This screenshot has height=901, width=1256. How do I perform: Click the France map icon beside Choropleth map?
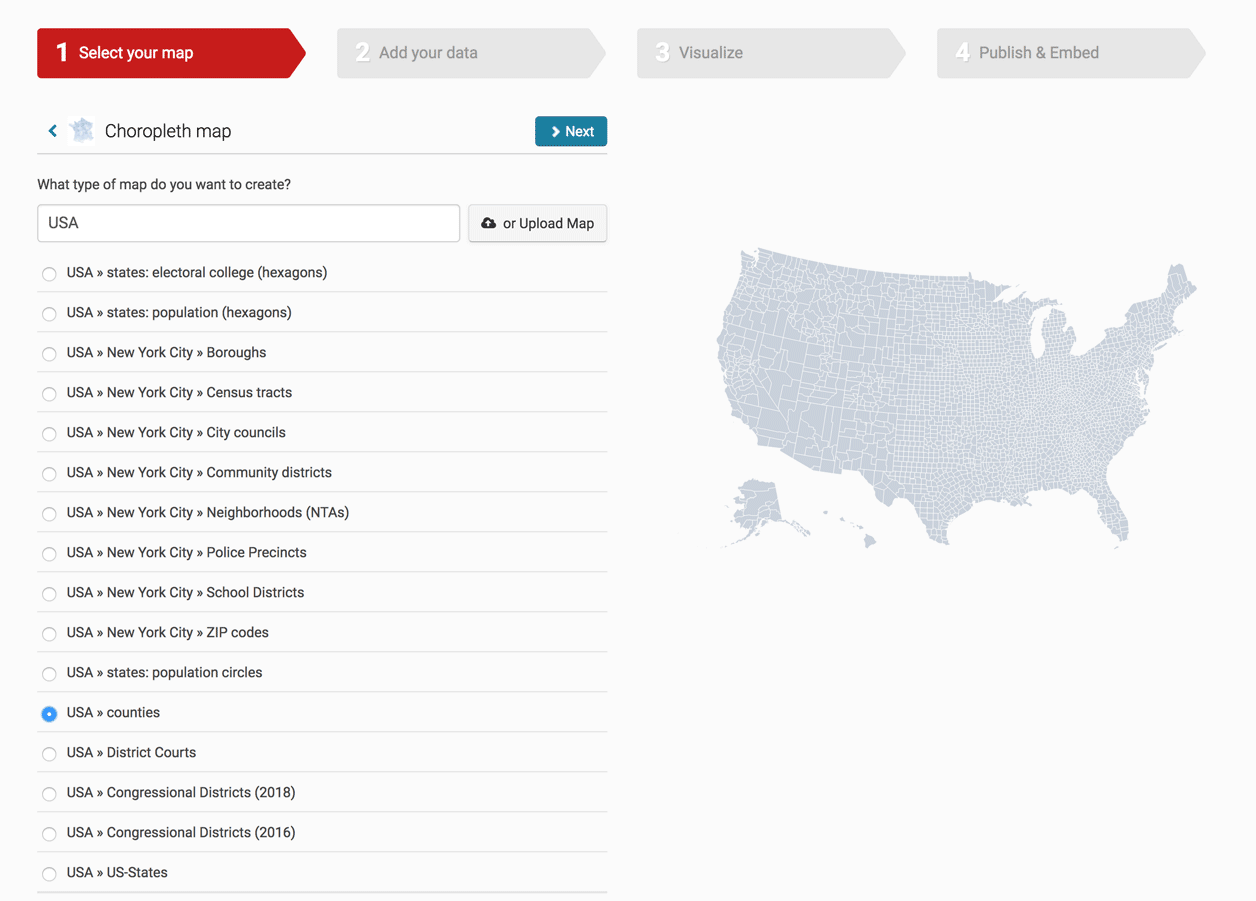click(x=82, y=130)
